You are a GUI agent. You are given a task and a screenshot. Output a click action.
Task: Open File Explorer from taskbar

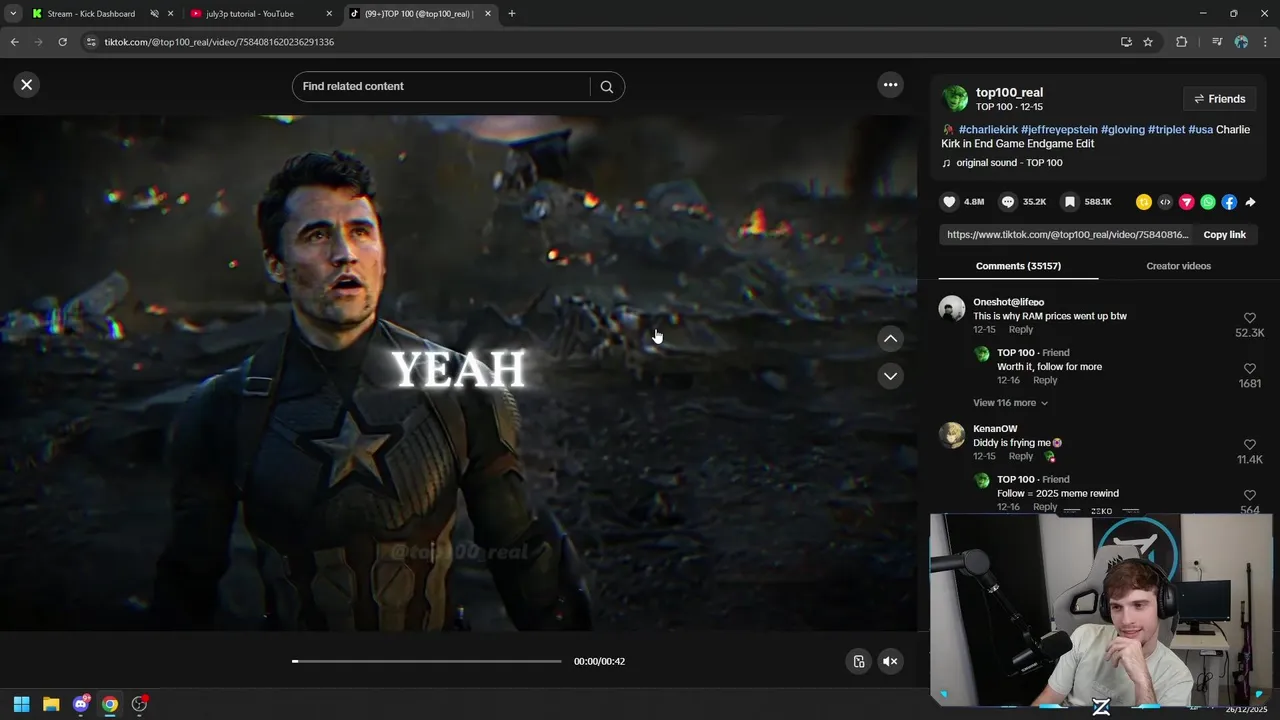coord(51,704)
